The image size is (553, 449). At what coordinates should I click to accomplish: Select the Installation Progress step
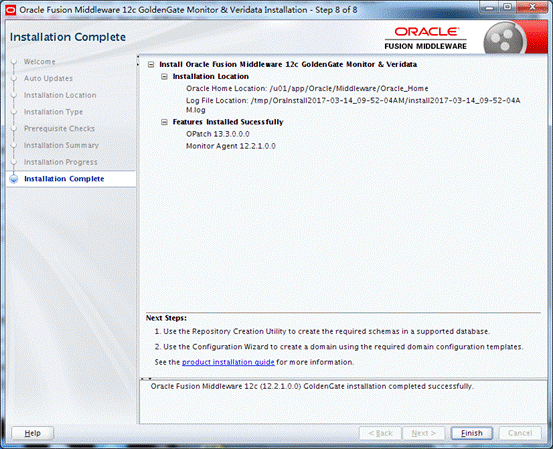click(x=60, y=162)
